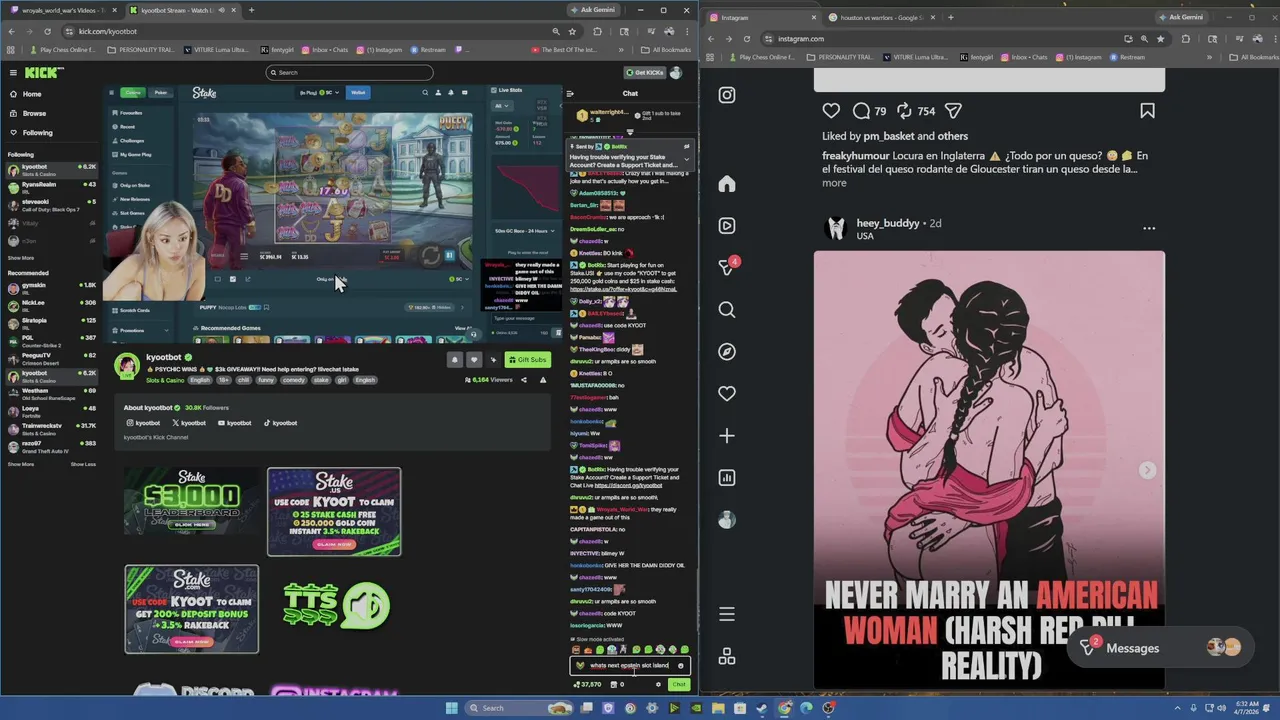Viewport: 1280px width, 720px height.
Task: Open Instagram search magnifier icon
Action: click(727, 310)
